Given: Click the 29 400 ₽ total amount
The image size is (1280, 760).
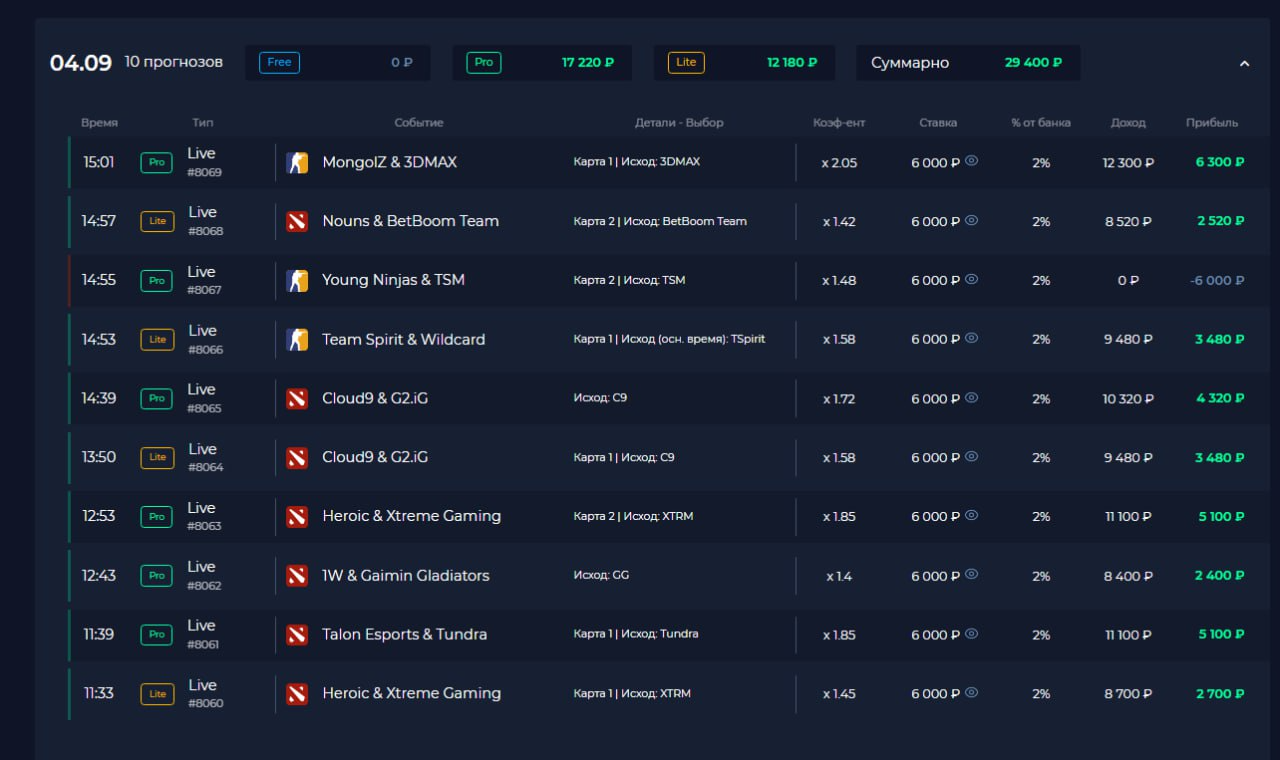Looking at the screenshot, I should click(x=1033, y=62).
